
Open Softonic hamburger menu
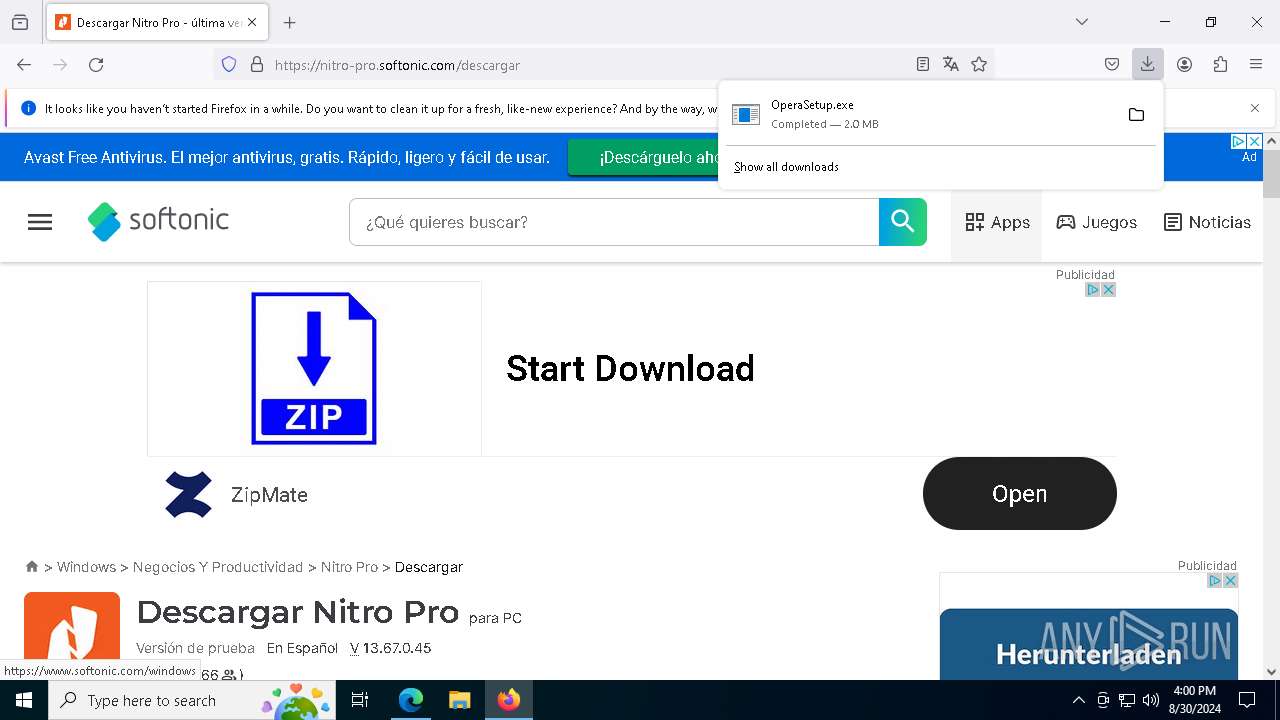(40, 222)
